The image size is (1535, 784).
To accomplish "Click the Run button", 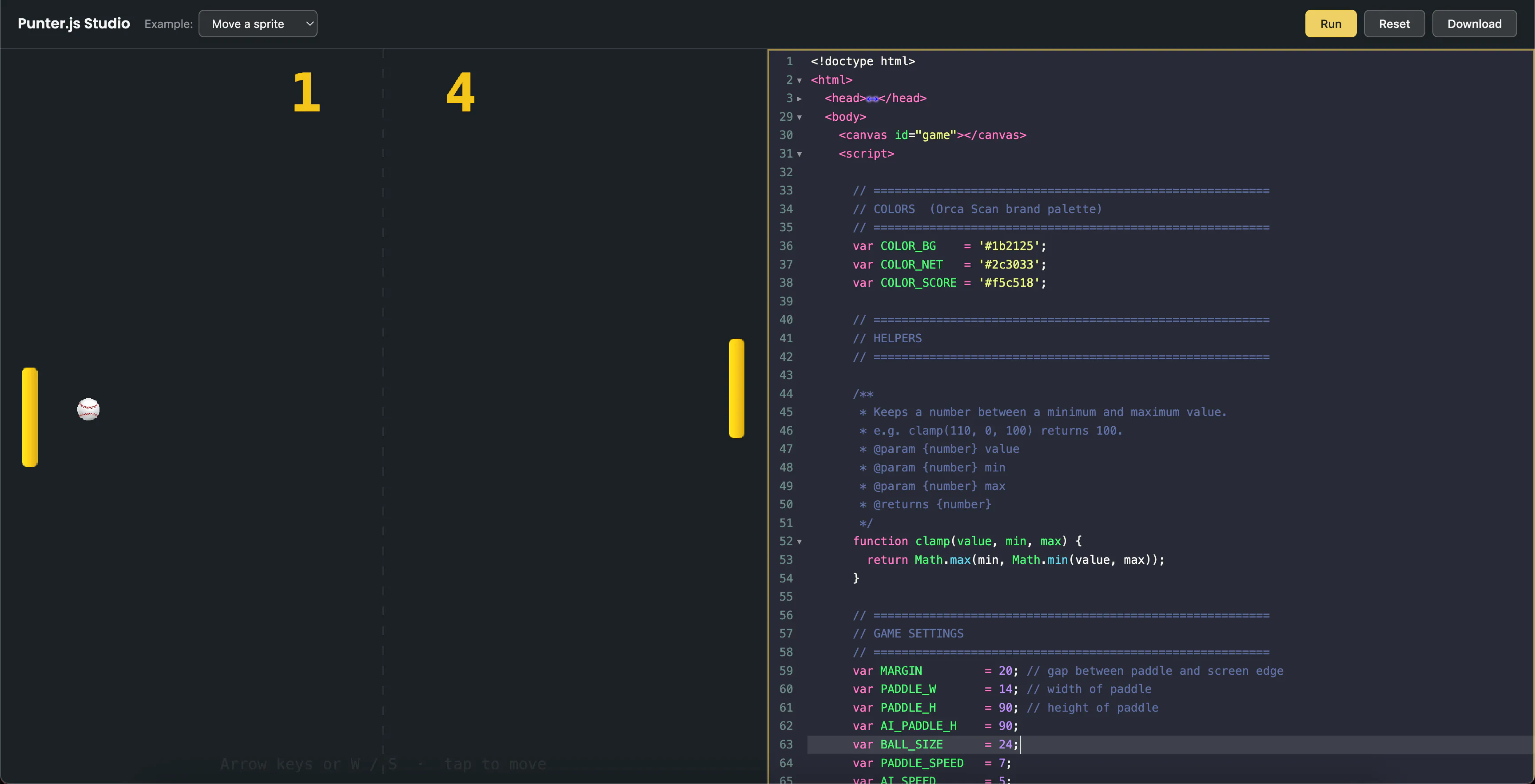I will (x=1330, y=24).
